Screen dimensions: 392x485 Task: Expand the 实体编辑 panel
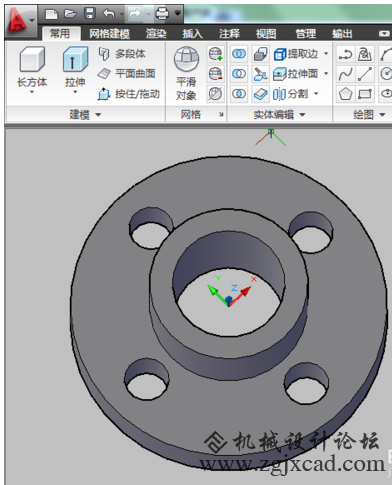279,115
